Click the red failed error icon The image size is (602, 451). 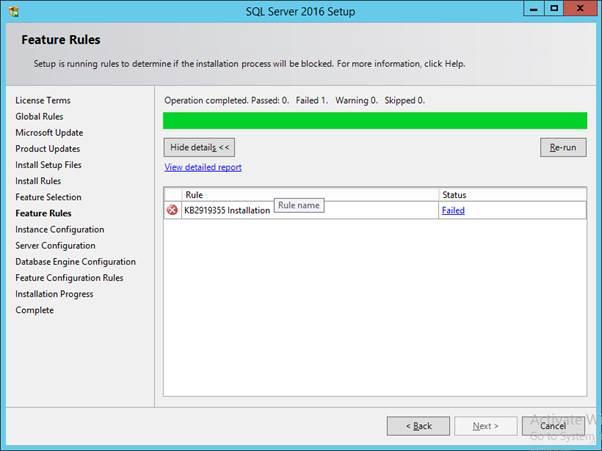pos(172,210)
